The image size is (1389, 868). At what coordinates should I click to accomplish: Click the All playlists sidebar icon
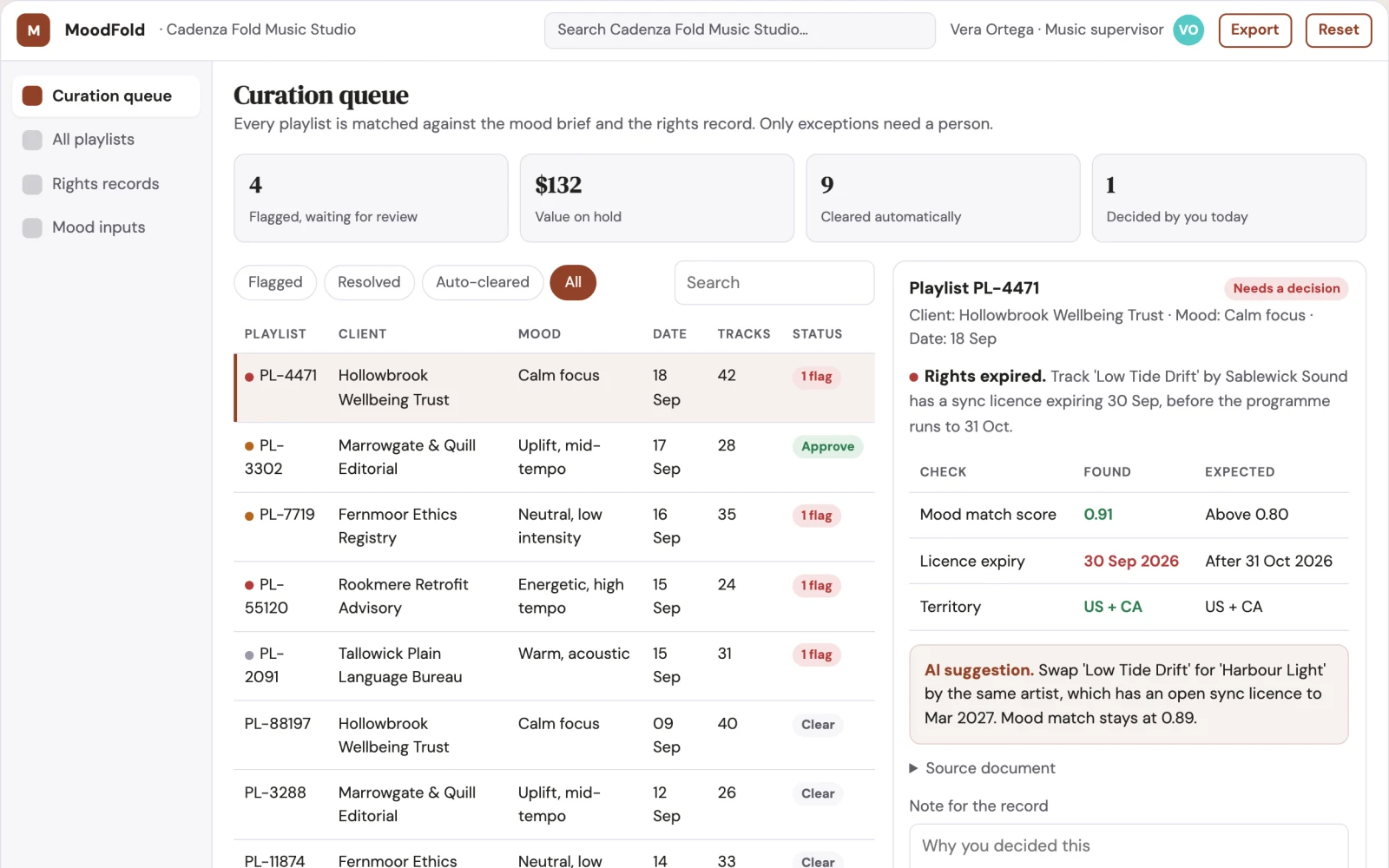(x=32, y=140)
